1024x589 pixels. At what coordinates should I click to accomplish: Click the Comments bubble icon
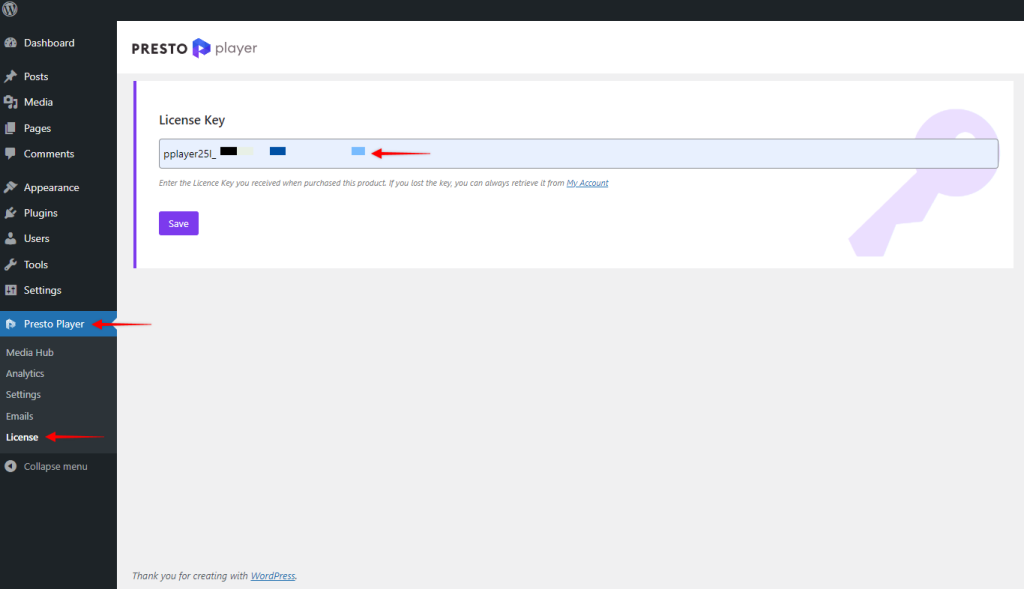[11, 154]
